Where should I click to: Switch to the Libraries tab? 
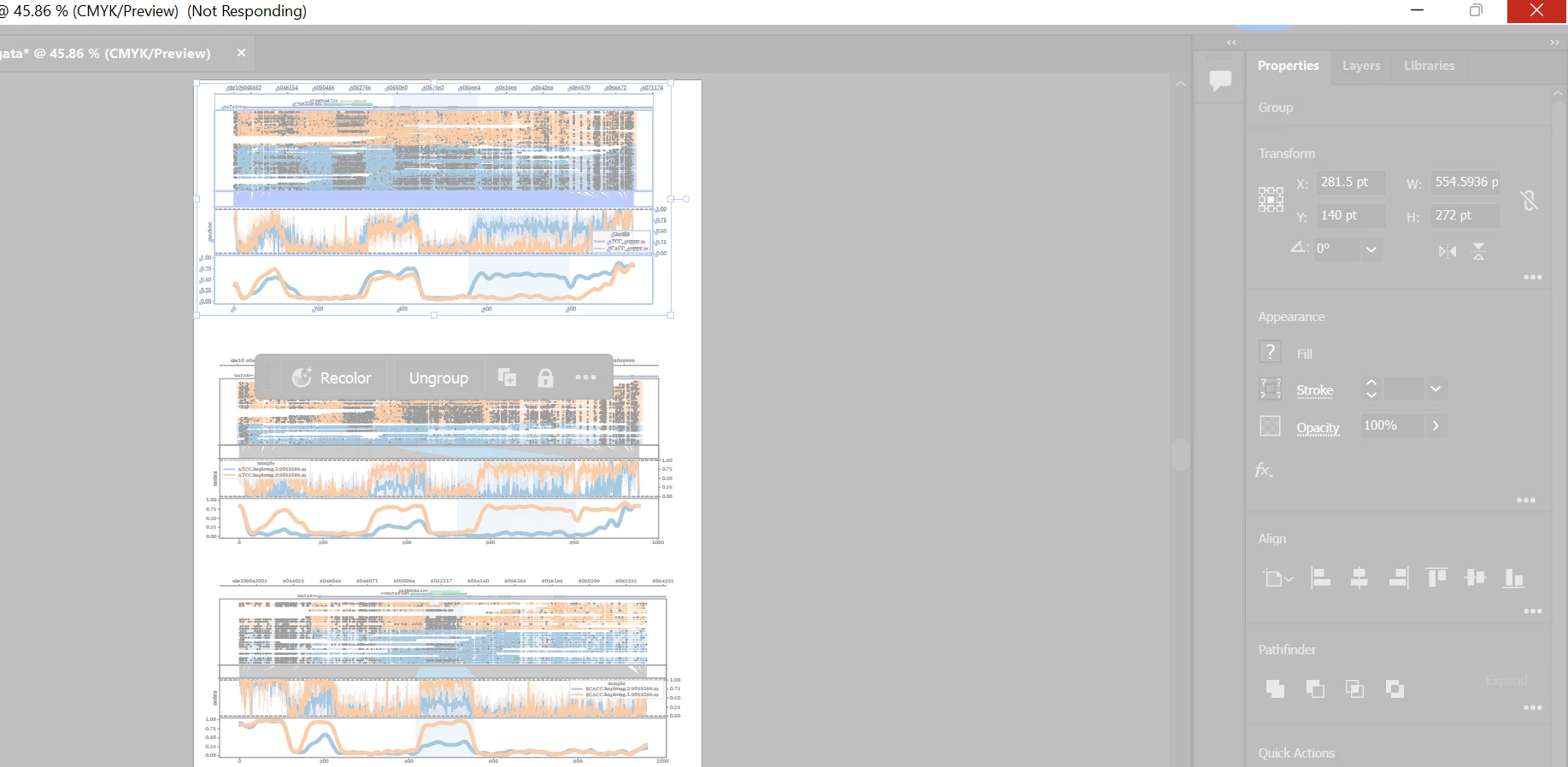point(1429,66)
